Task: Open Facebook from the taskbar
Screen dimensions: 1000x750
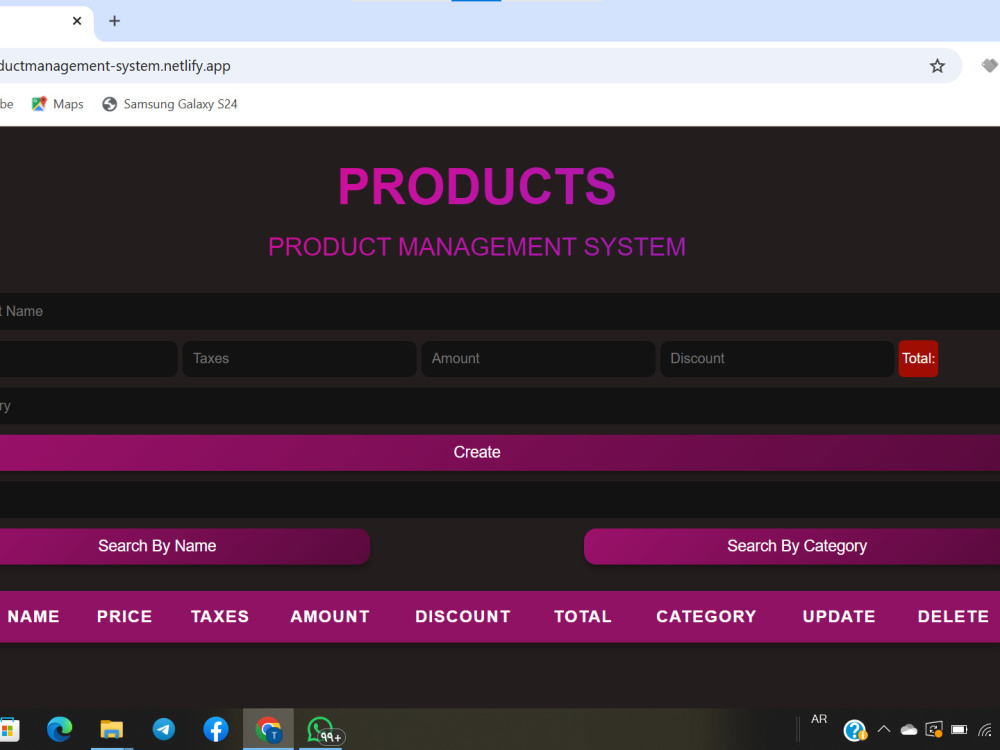Action: (x=216, y=730)
